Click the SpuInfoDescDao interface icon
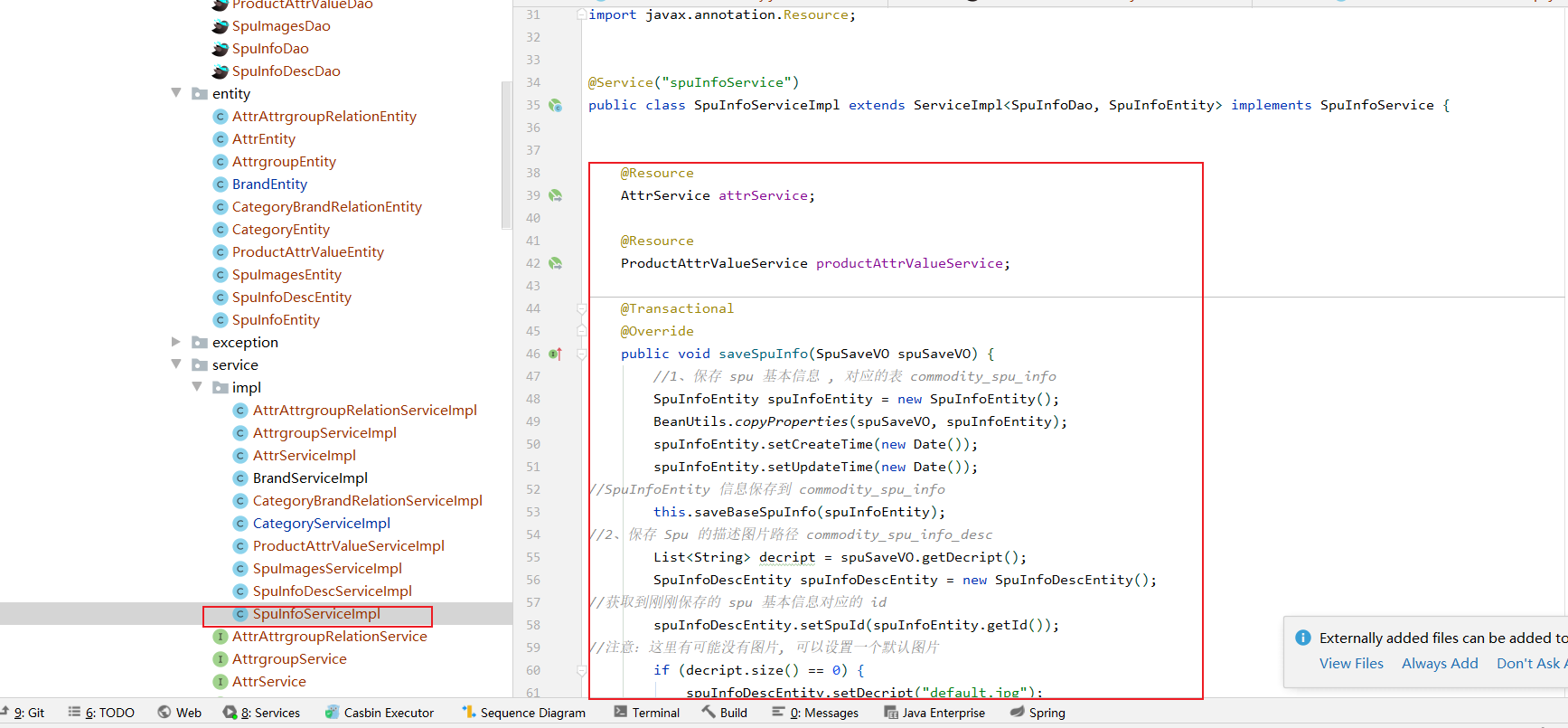The height and width of the screenshot is (728, 1568). tap(220, 71)
